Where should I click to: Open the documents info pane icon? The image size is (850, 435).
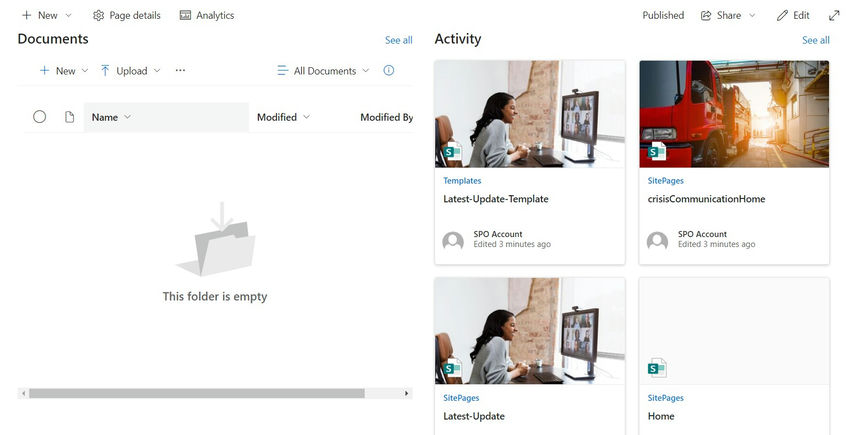click(389, 71)
